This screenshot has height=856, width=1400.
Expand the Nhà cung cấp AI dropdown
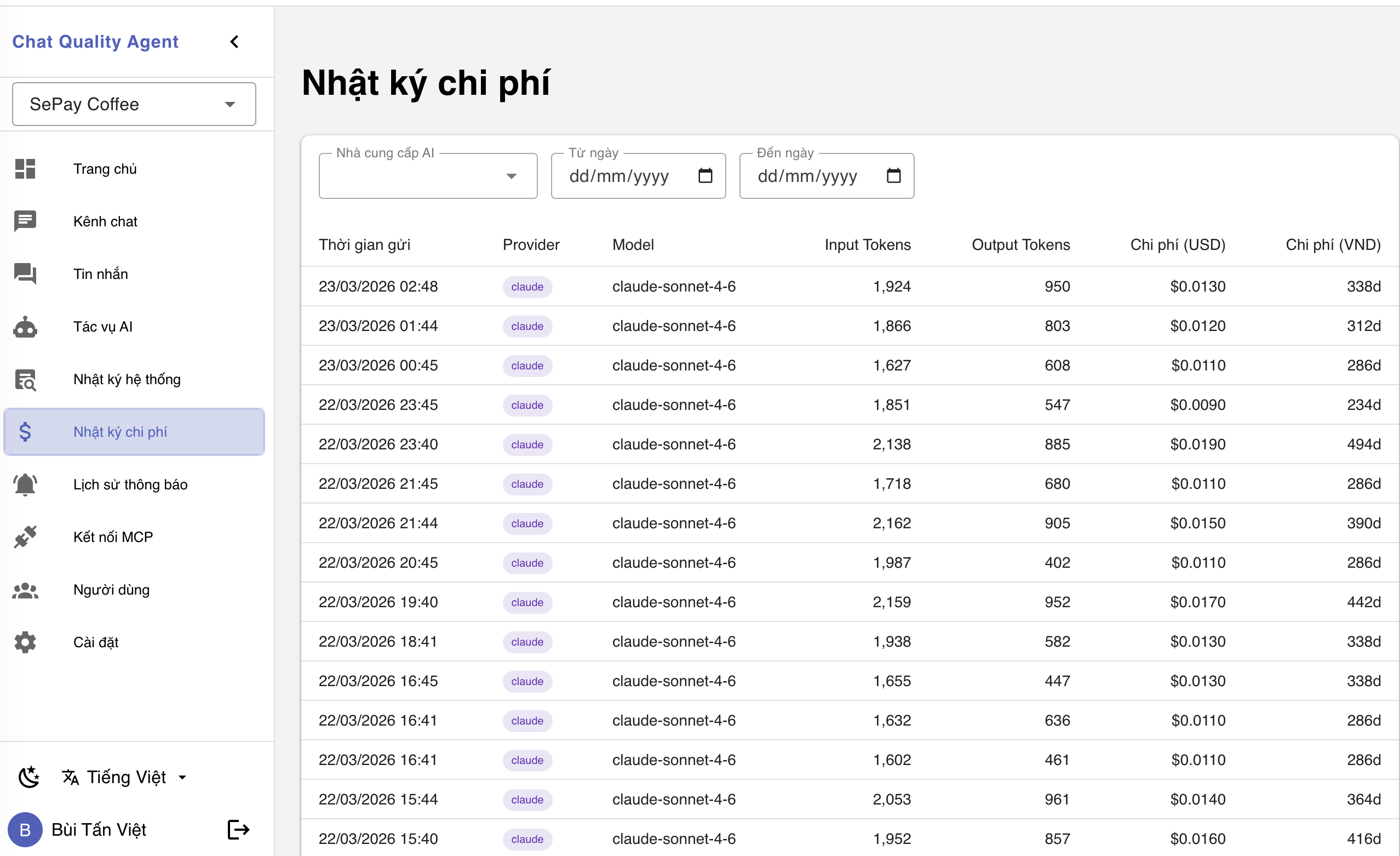click(x=427, y=176)
